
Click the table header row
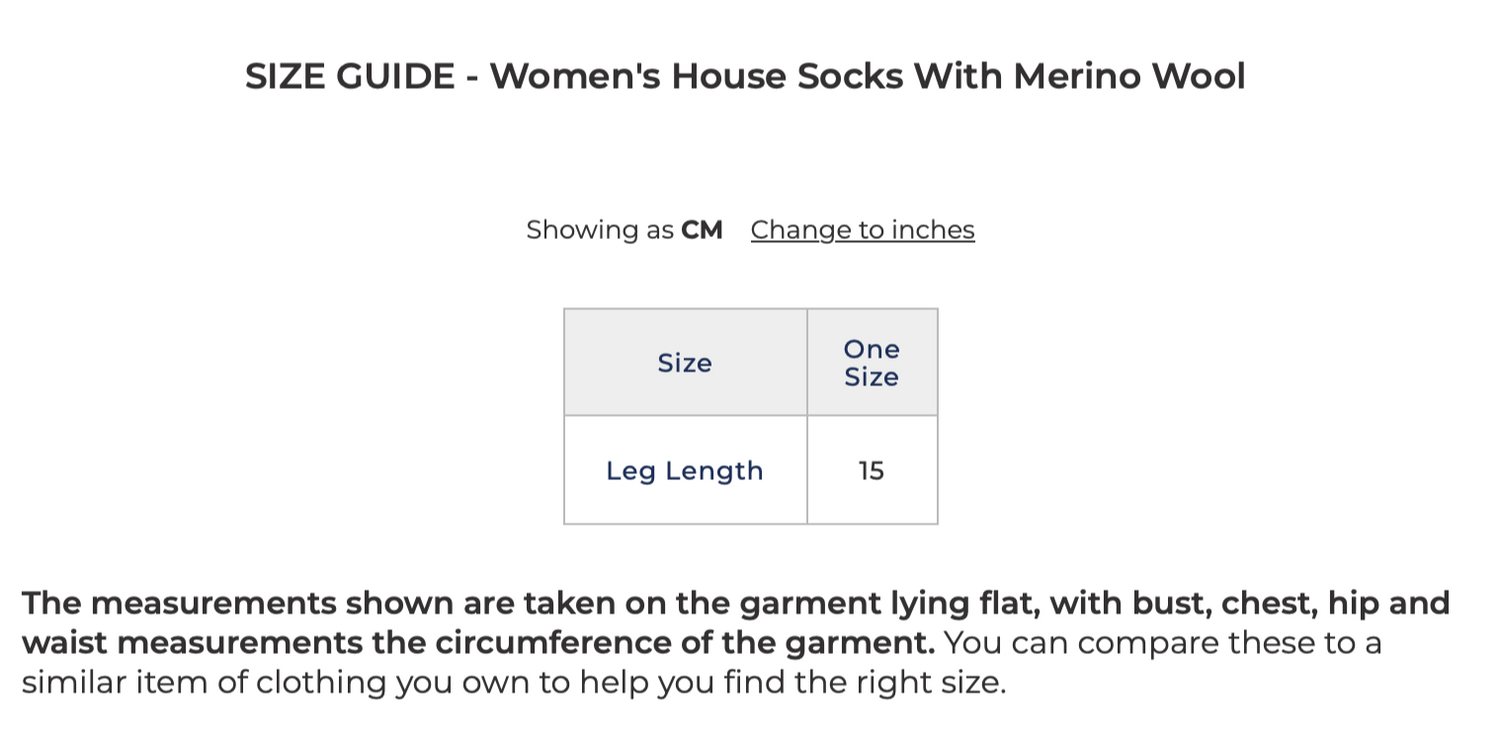(751, 362)
